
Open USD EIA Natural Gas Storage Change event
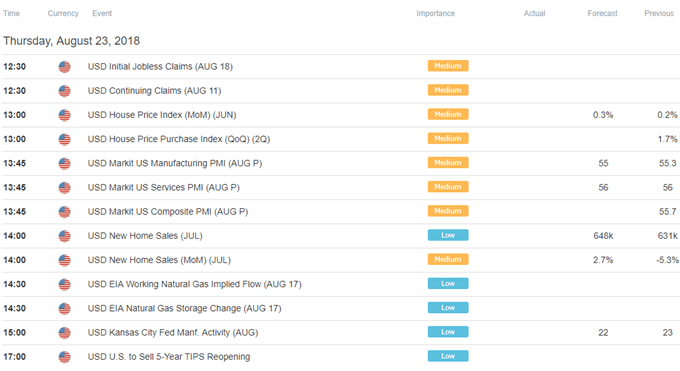(x=184, y=309)
